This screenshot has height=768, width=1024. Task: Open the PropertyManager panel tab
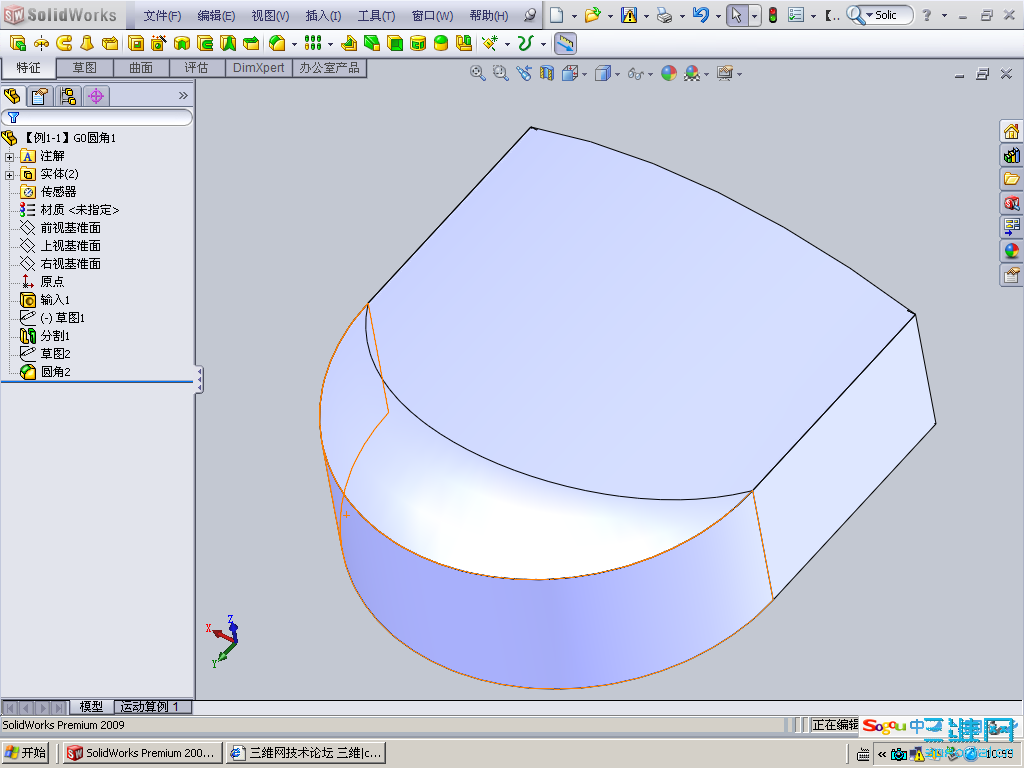[40, 97]
